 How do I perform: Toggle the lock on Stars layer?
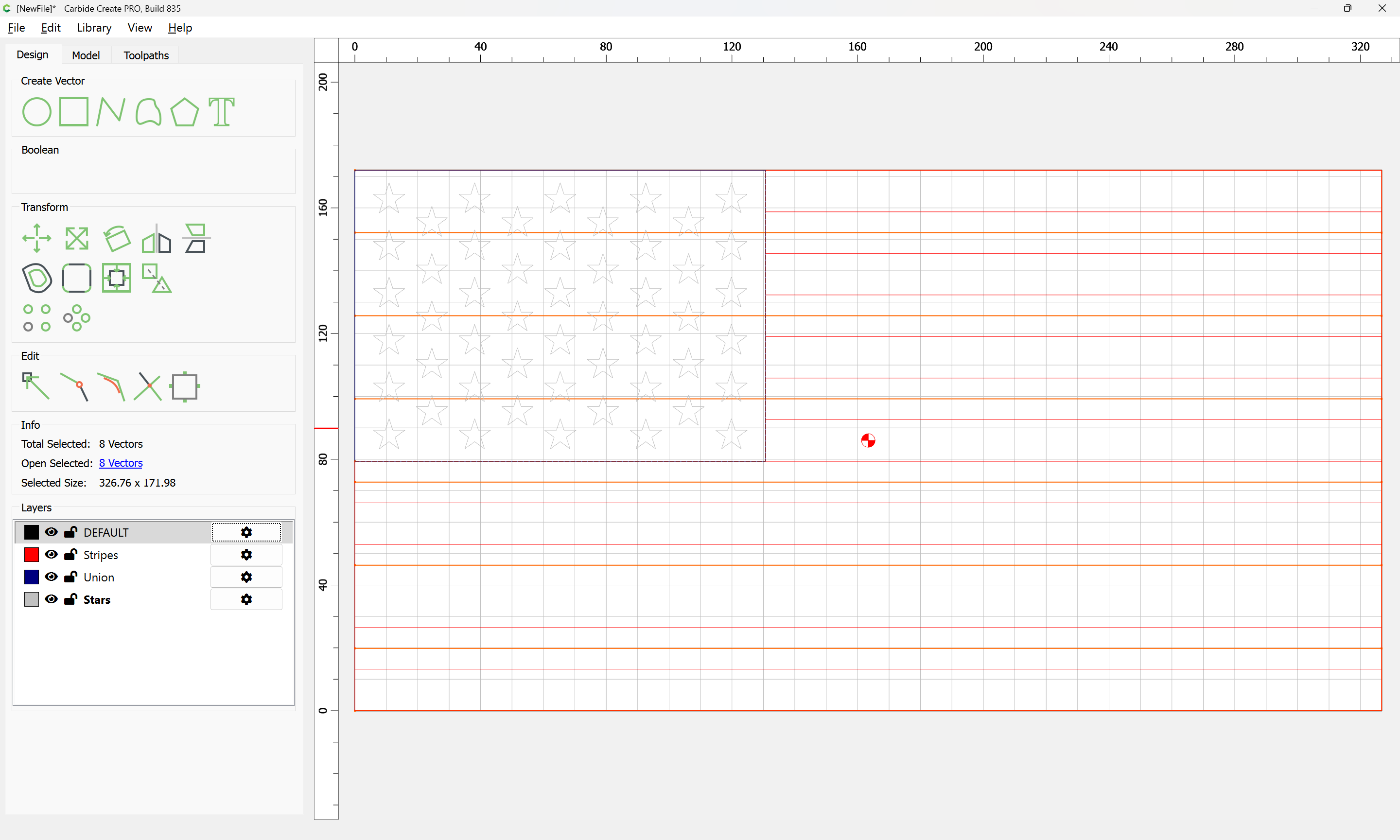point(70,599)
